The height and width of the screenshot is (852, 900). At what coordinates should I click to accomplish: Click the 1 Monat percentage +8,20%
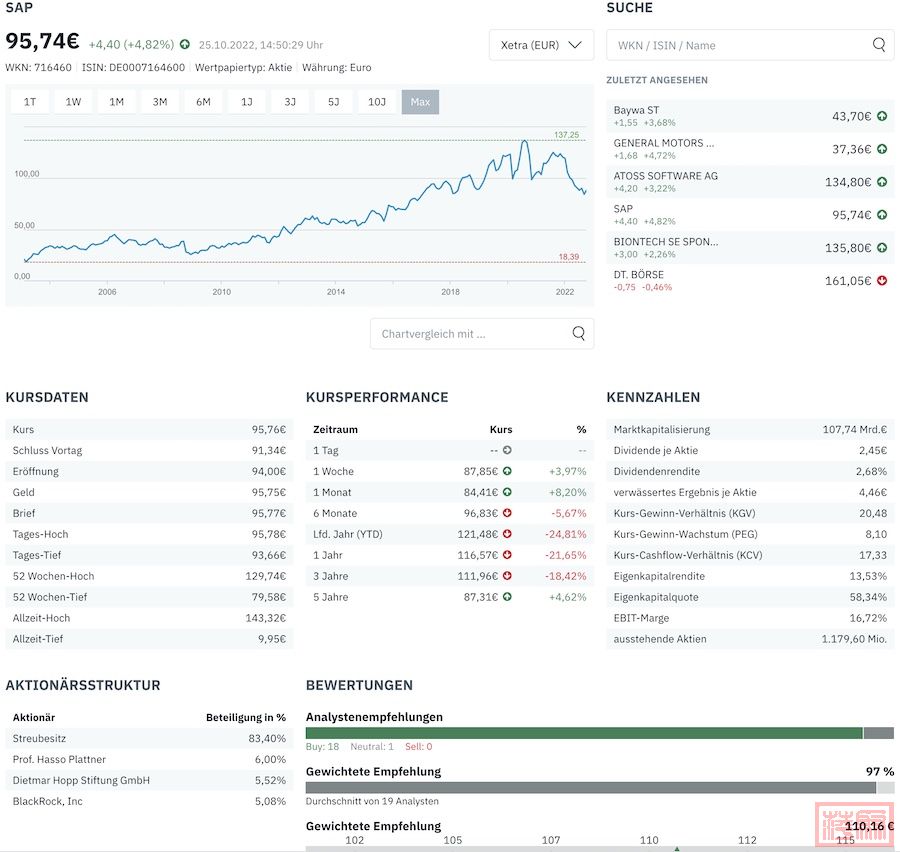tap(568, 492)
